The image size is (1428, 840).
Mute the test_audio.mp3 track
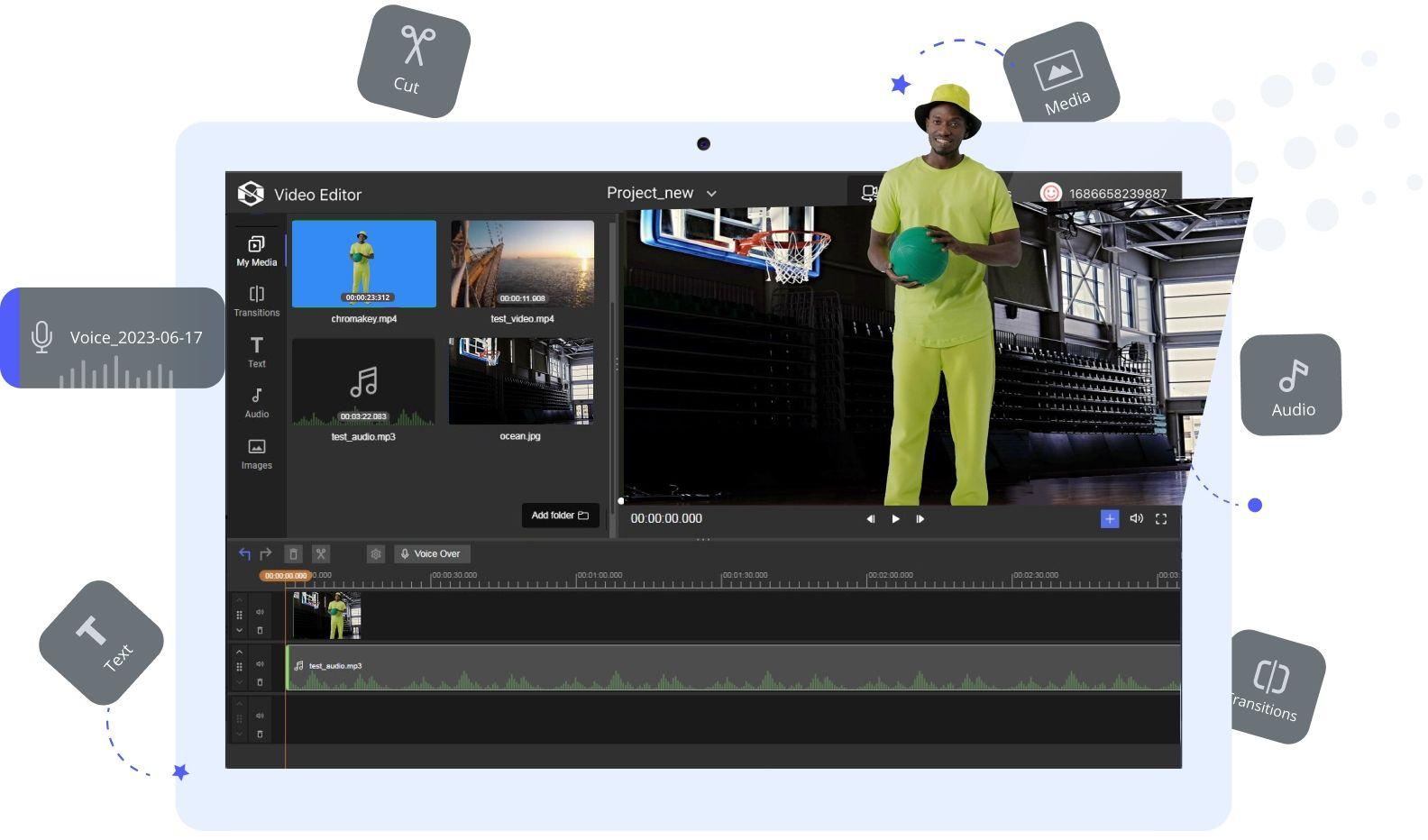tap(260, 664)
